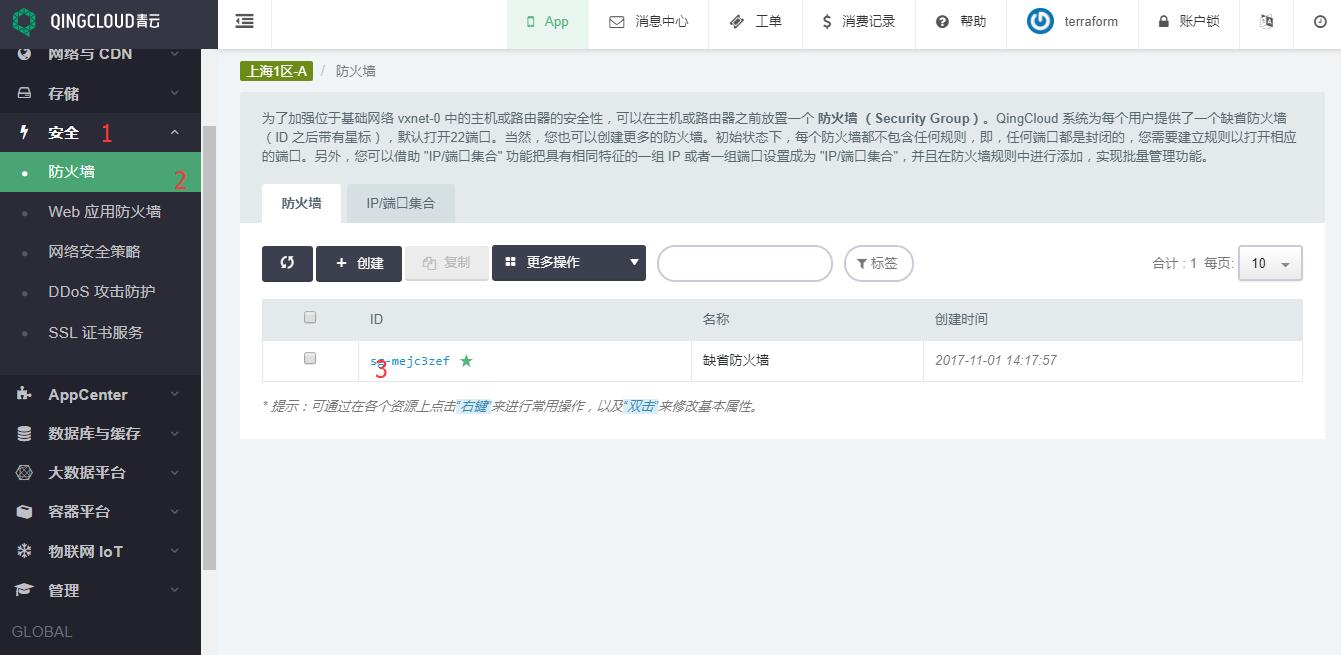Open the 帮助 help icon
This screenshot has width=1341, height=655.
(x=942, y=21)
